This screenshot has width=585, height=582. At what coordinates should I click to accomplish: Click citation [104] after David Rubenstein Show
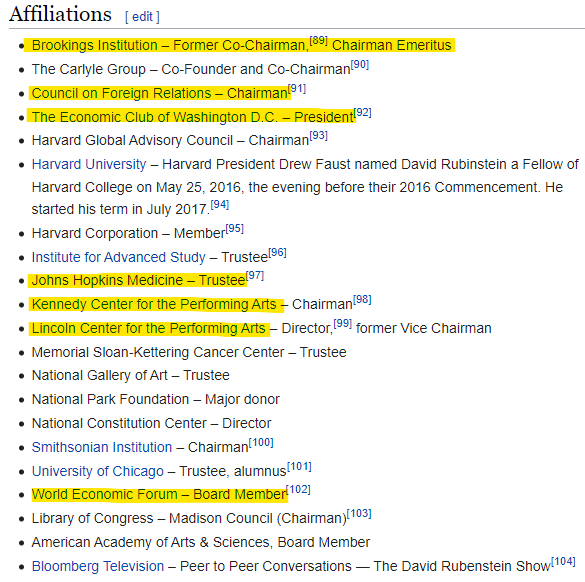point(563,561)
